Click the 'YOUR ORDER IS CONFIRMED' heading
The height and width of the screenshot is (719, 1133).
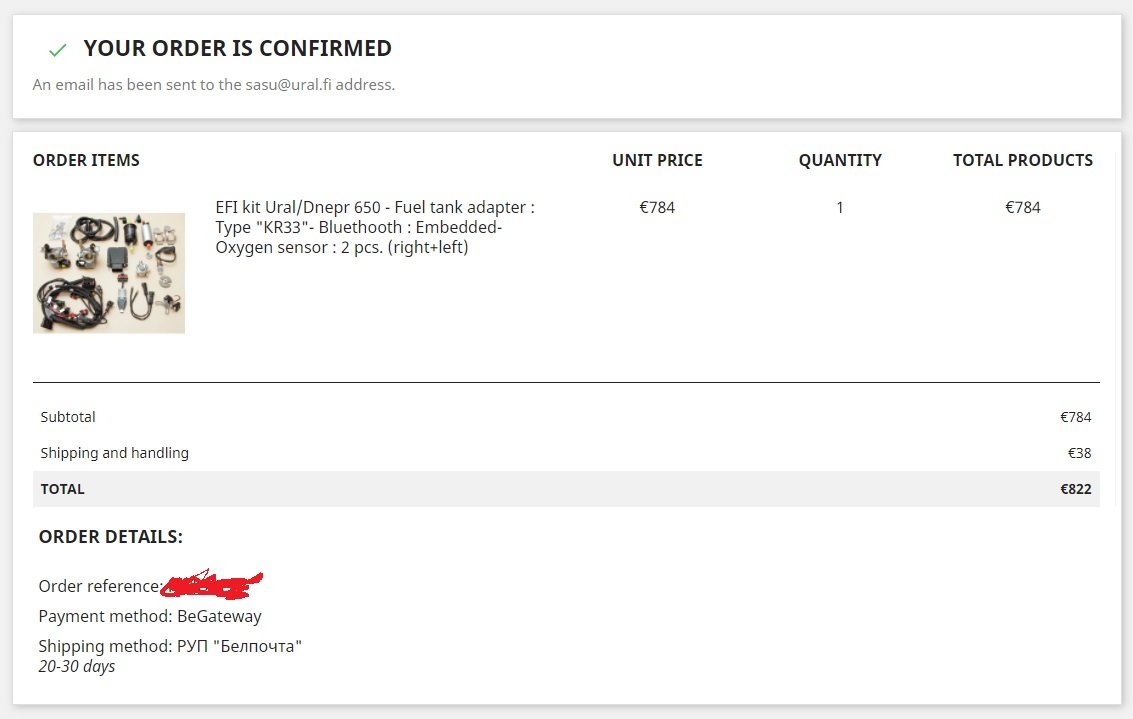tap(238, 48)
